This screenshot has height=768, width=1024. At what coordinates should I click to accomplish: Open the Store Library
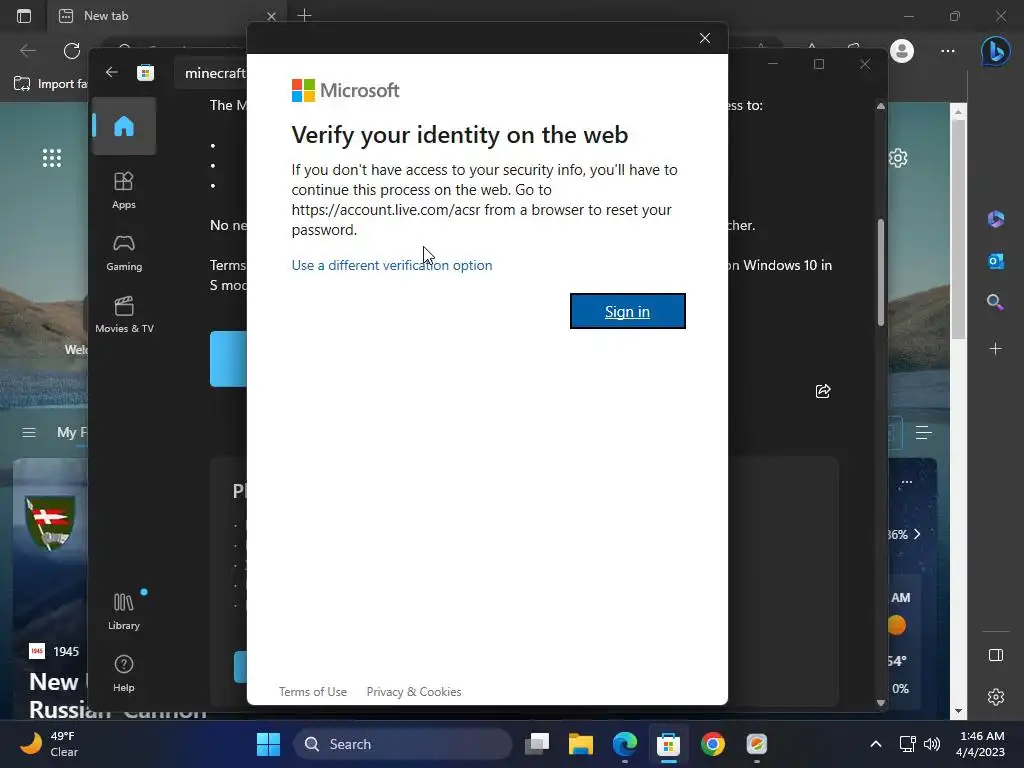tap(124, 611)
